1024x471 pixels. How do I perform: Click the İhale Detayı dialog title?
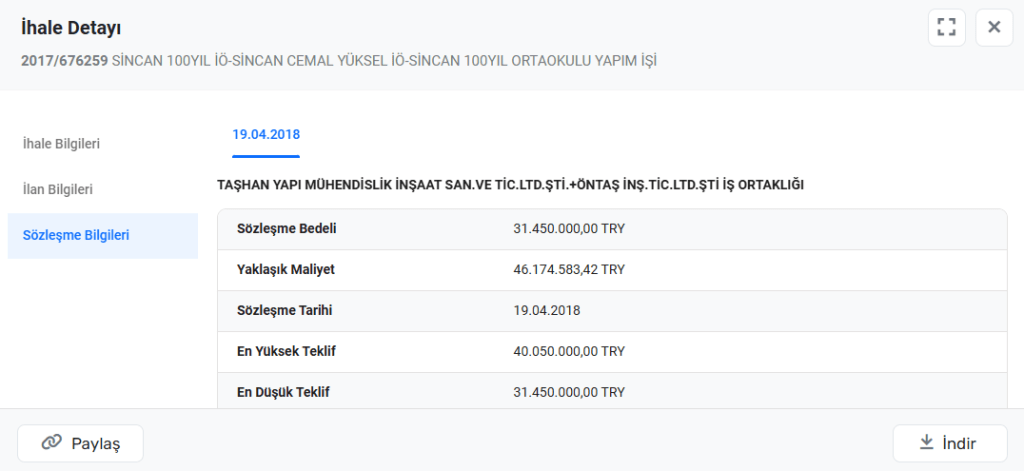point(71,28)
